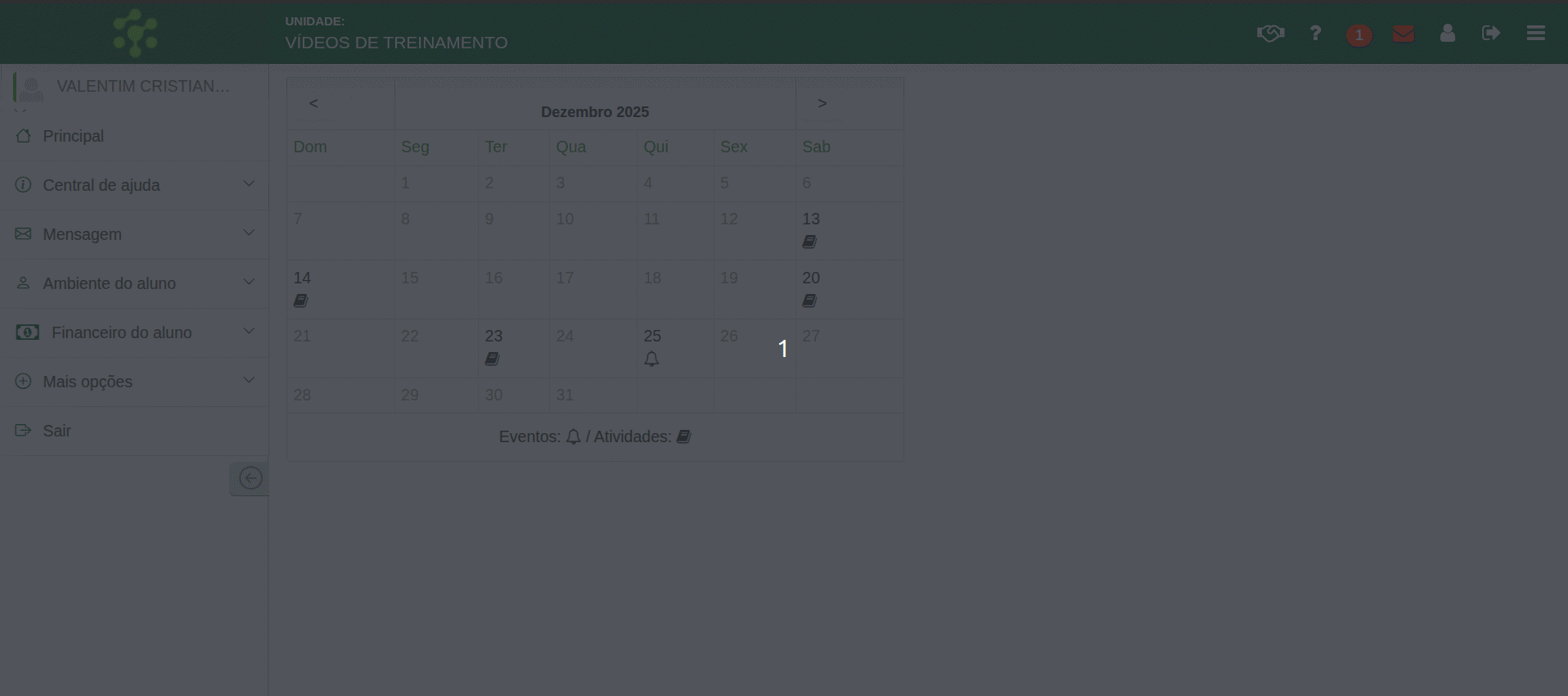Advance to the next month
The width and height of the screenshot is (1568, 696).
coord(822,103)
